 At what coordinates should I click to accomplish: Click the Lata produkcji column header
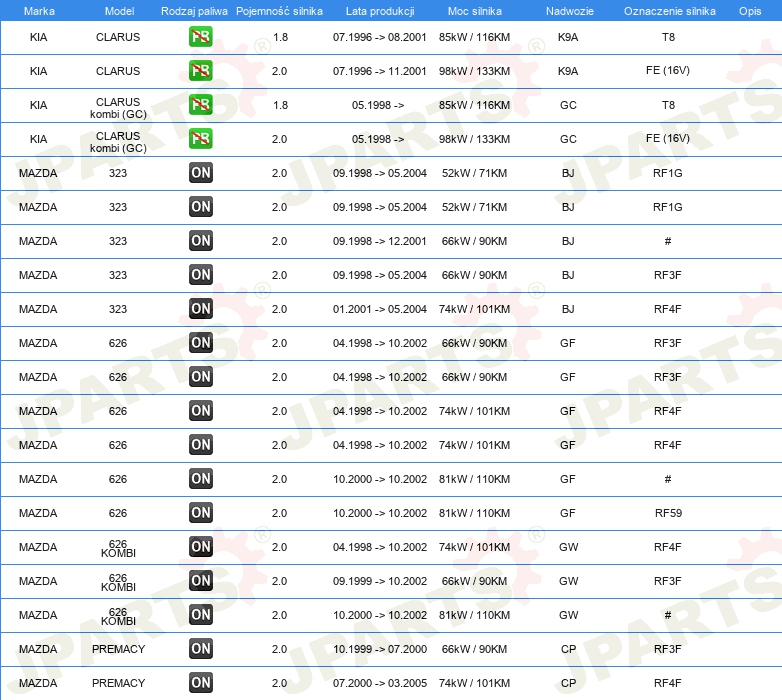380,11
